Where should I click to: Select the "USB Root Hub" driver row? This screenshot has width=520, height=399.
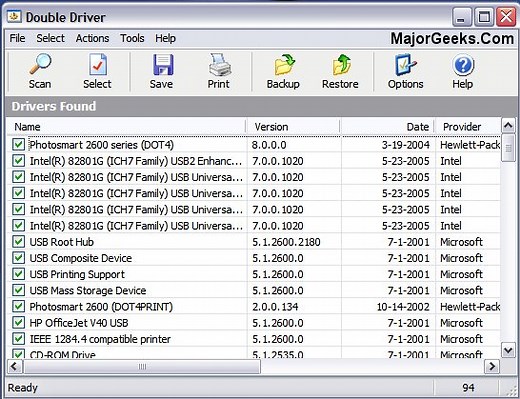pyautogui.click(x=253, y=242)
